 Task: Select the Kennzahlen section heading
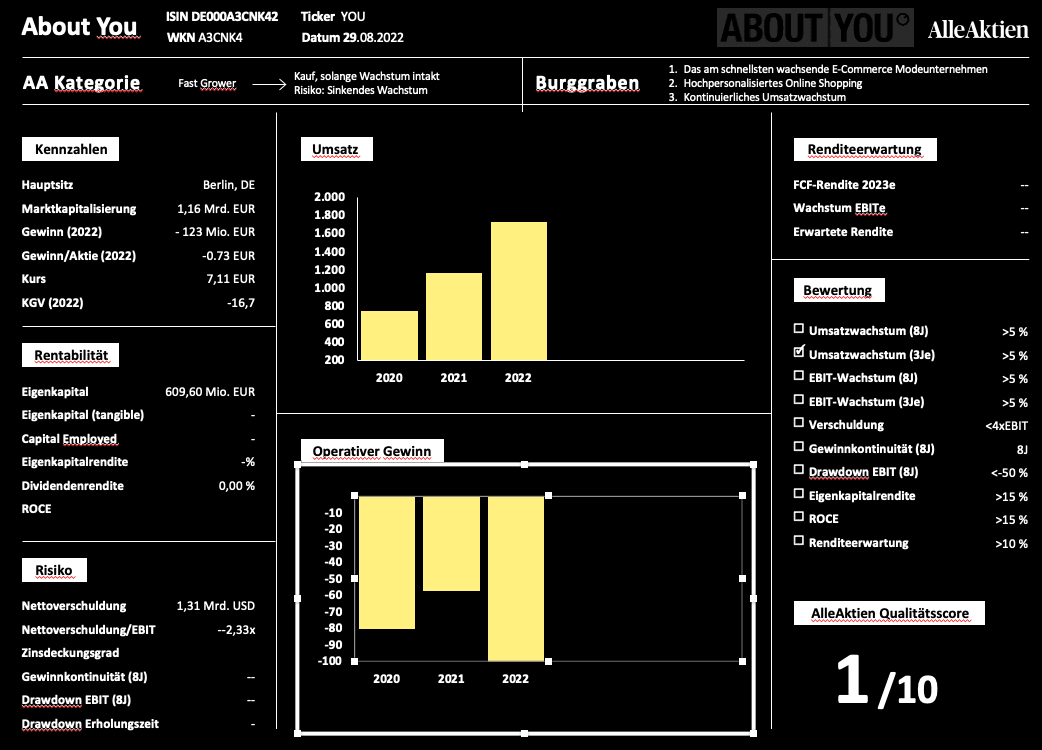pos(70,149)
